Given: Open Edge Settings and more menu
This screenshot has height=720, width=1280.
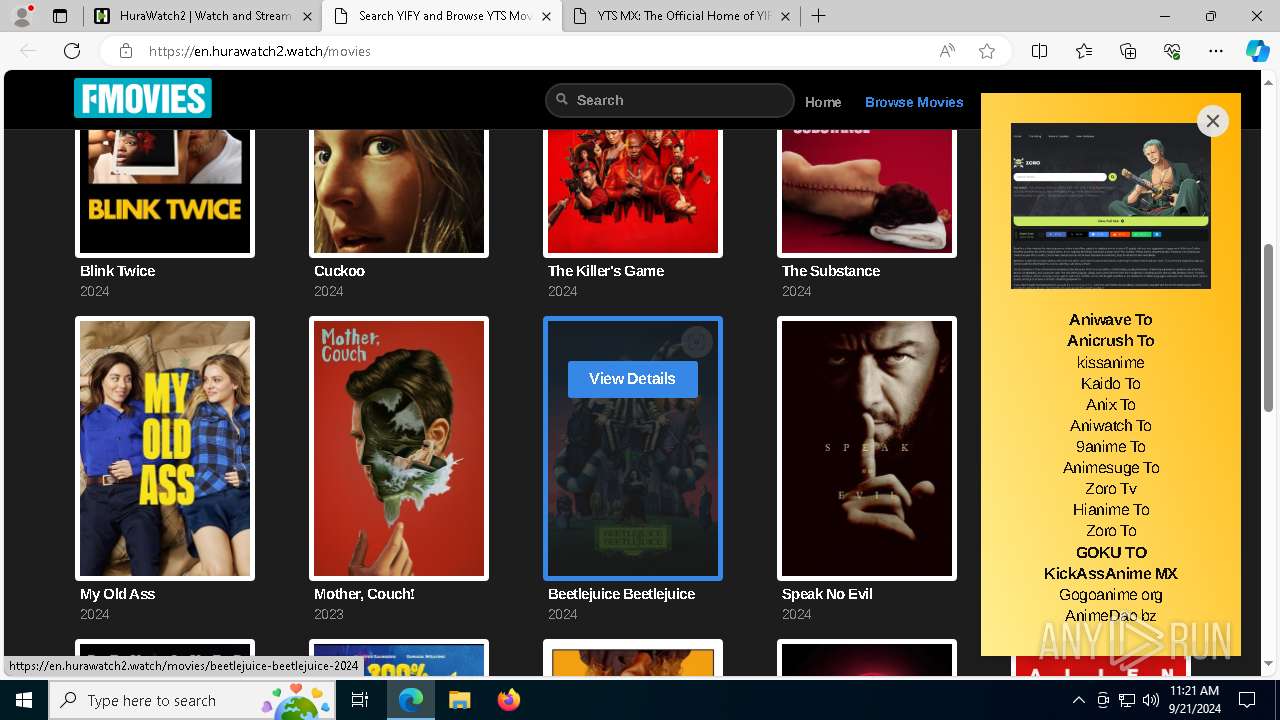Looking at the screenshot, I should (x=1216, y=51).
